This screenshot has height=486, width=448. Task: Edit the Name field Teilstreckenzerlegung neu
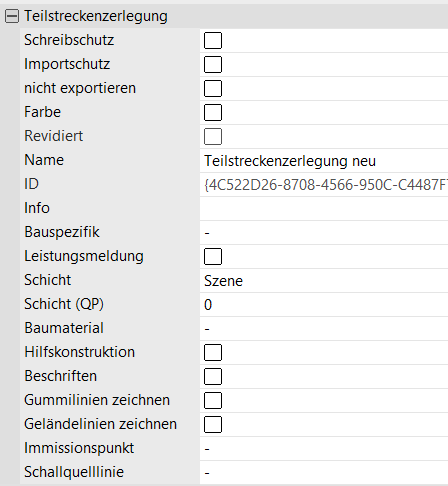324,161
